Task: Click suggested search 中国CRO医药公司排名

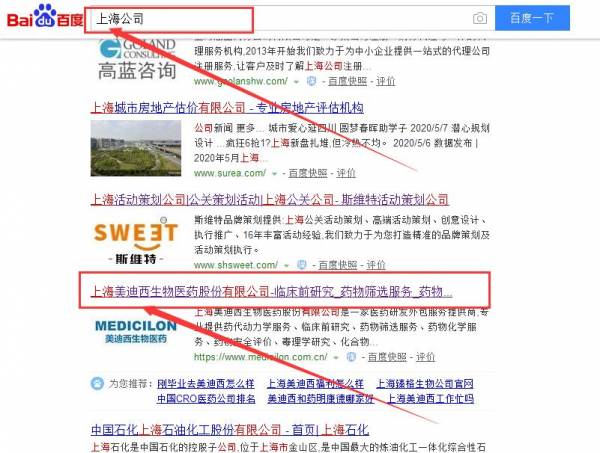Action: [x=206, y=399]
